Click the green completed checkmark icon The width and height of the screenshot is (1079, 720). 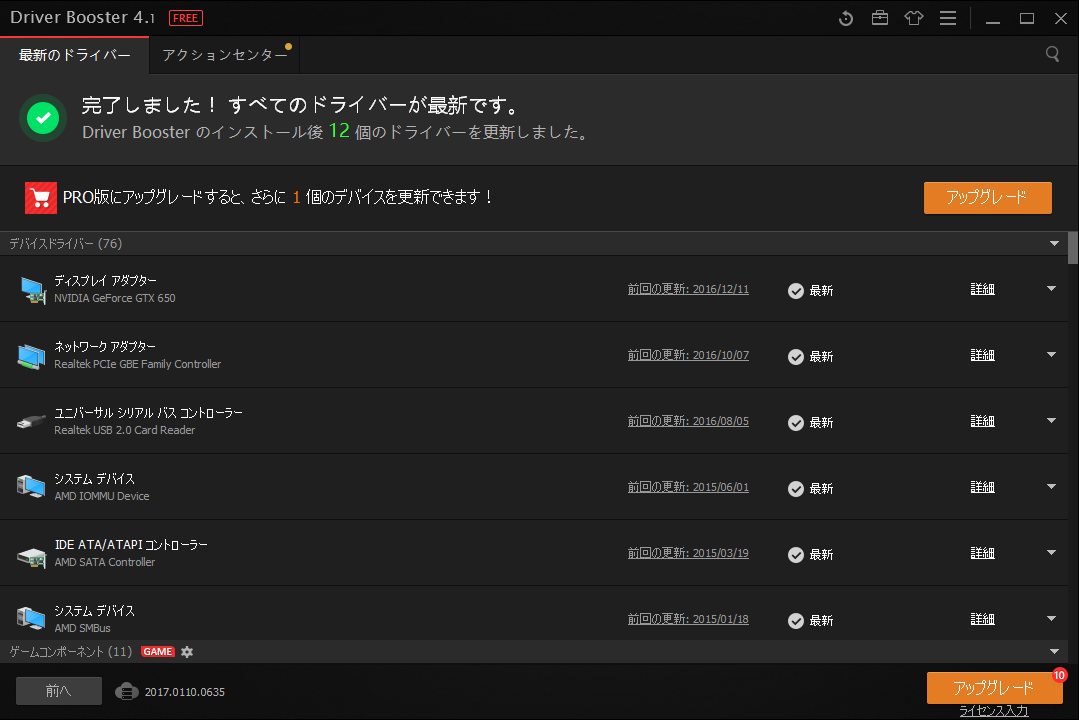point(43,118)
